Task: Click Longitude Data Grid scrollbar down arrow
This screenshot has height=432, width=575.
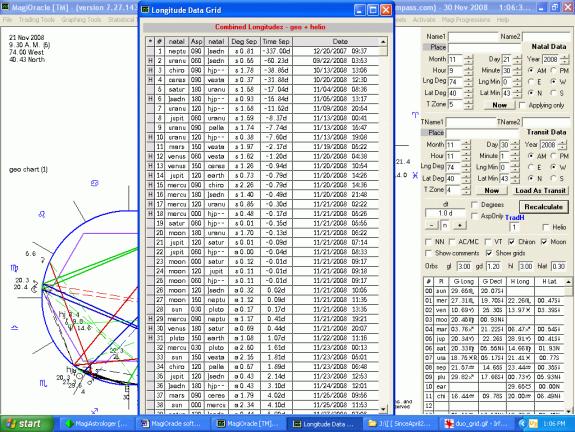Action: tap(383, 409)
